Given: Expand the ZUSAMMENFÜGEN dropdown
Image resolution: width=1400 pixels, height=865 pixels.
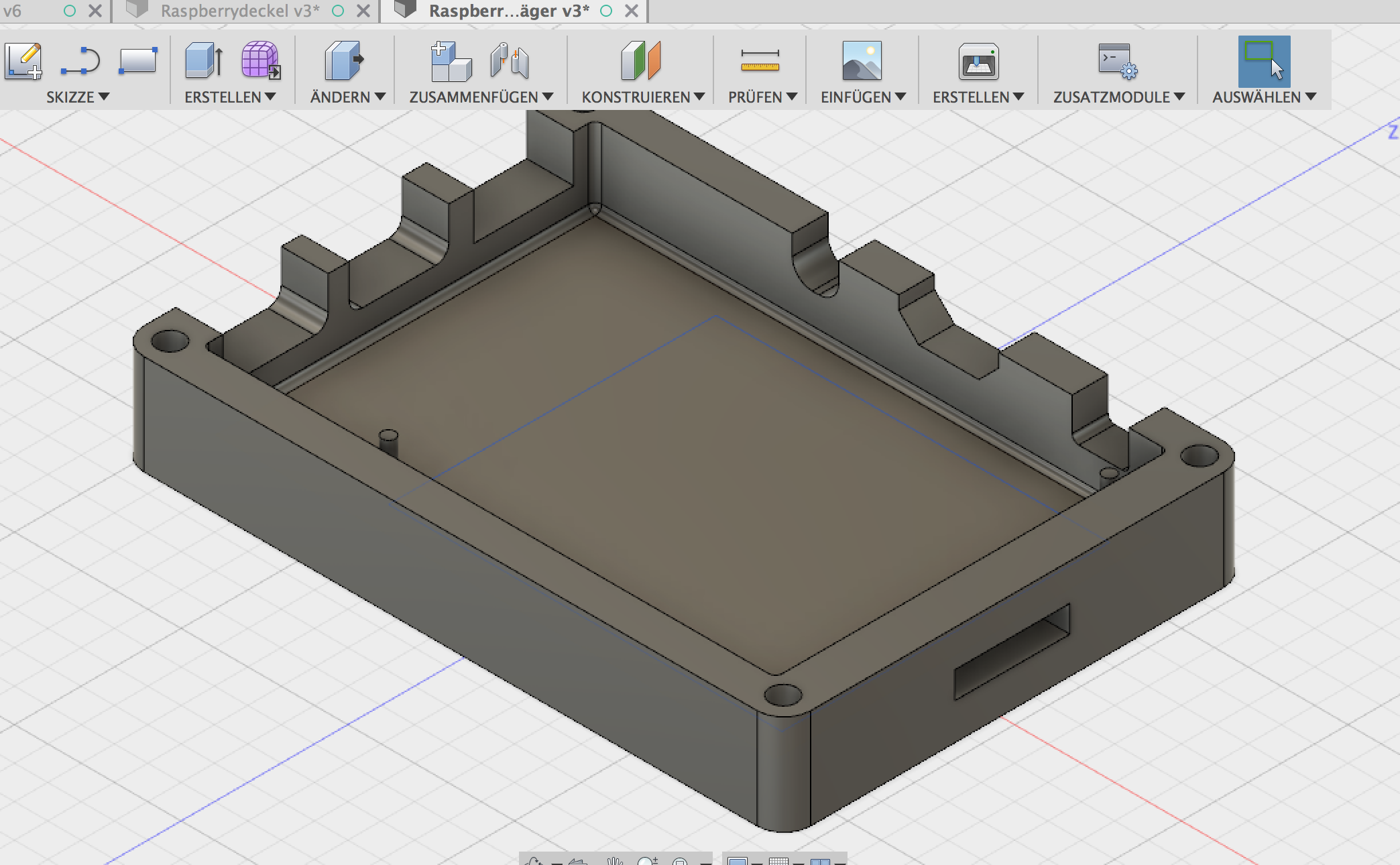Looking at the screenshot, I should 481,97.
